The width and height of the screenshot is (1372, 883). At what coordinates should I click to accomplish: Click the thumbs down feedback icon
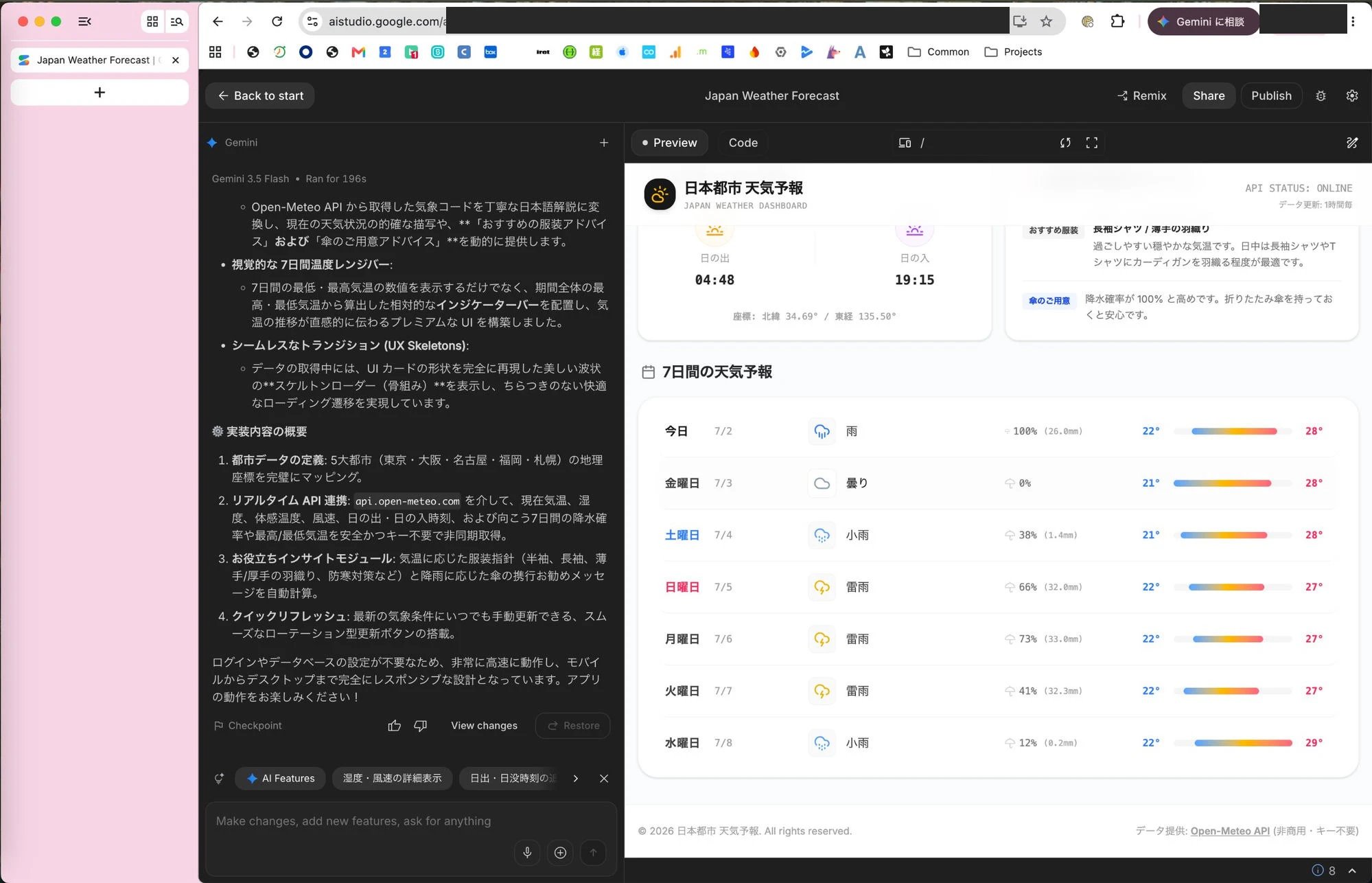(x=420, y=726)
